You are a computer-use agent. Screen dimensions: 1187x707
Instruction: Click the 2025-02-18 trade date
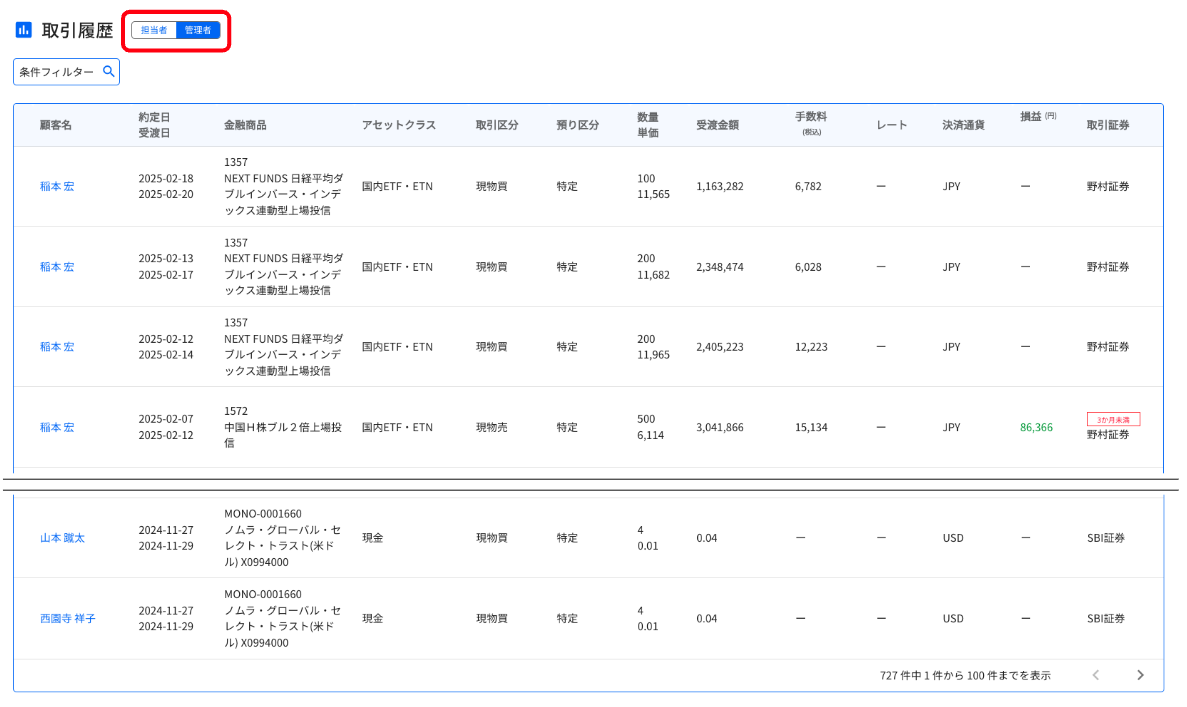pyautogui.click(x=166, y=179)
